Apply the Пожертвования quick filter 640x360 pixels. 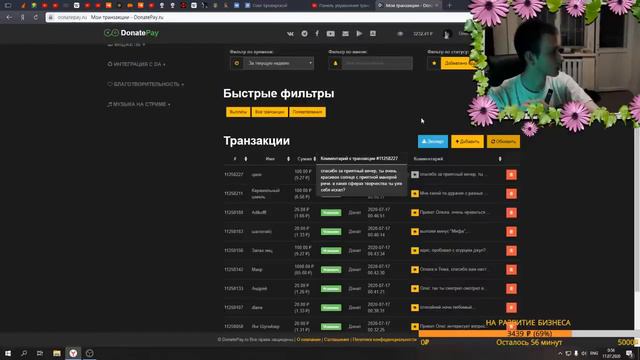tap(307, 112)
